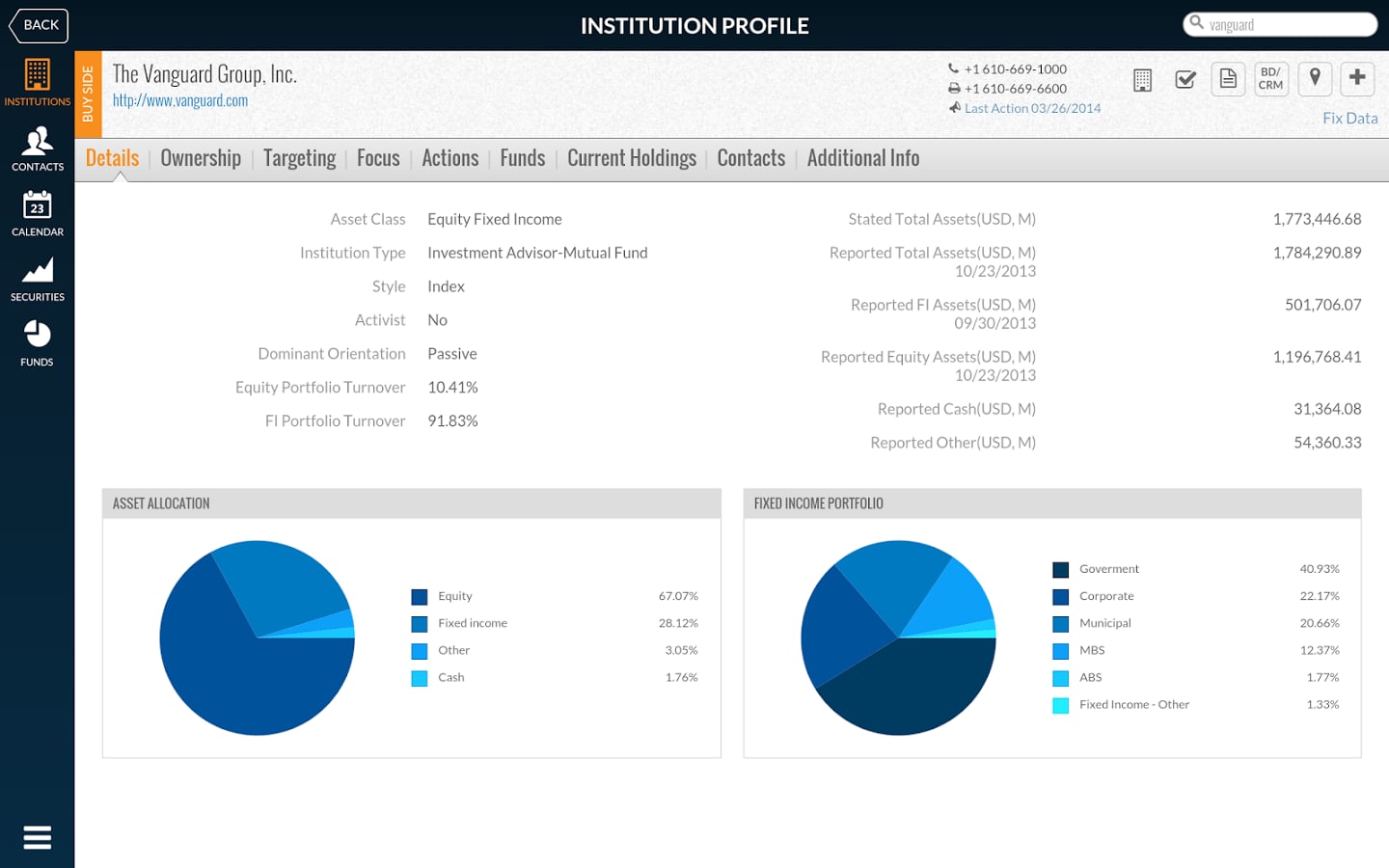Click the plus add icon
Screen dimensions: 1389x868
[1357, 79]
